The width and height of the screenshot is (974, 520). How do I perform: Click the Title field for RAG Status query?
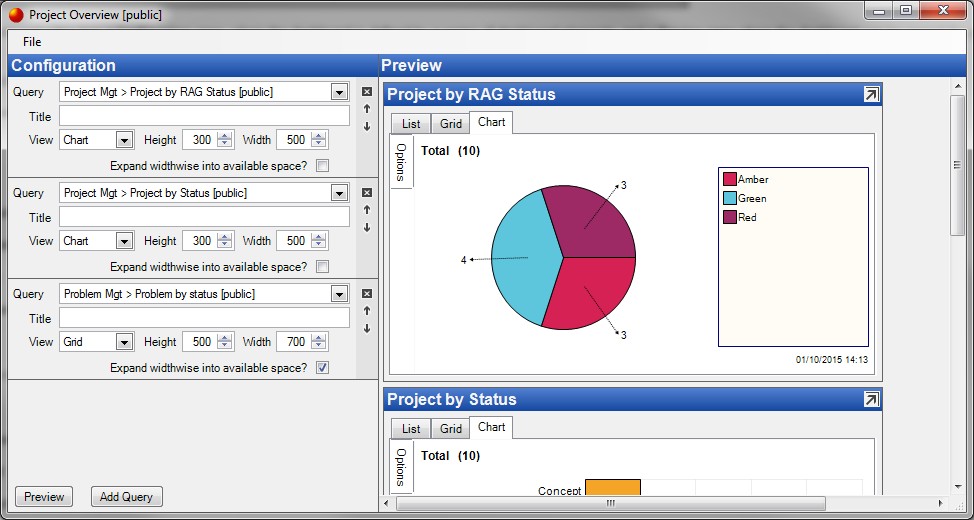[204, 116]
